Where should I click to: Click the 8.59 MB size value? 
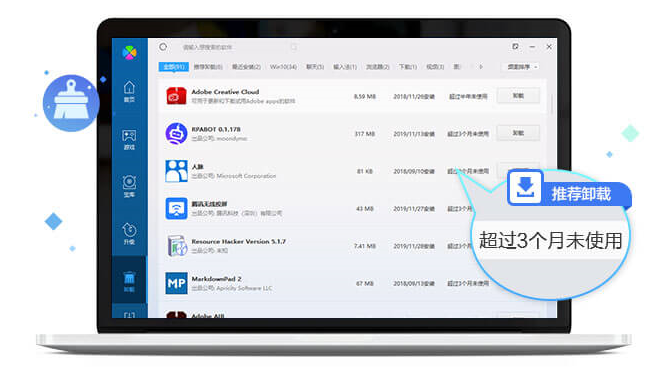tap(365, 96)
